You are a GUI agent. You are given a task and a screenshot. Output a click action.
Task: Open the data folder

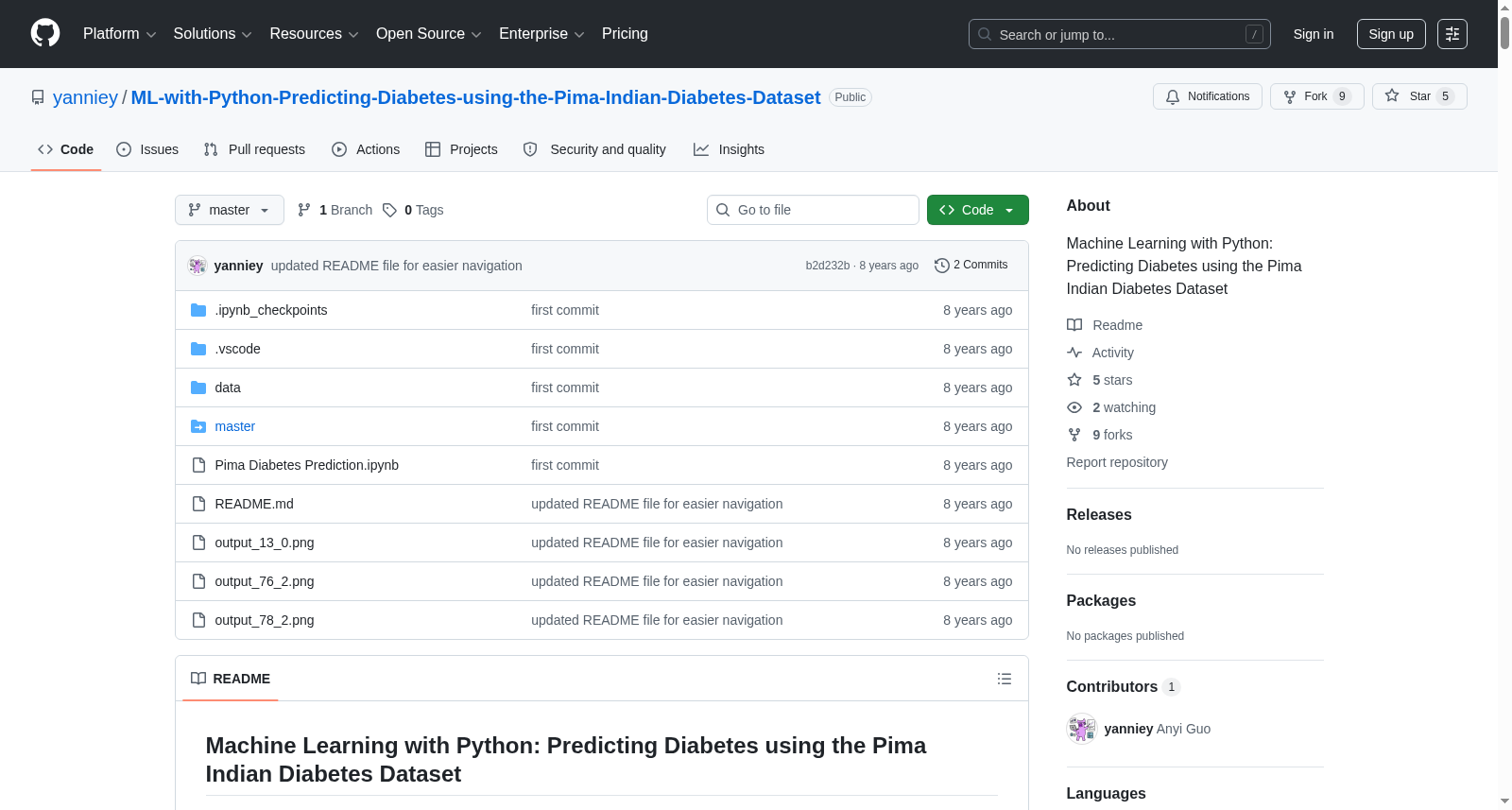click(228, 388)
